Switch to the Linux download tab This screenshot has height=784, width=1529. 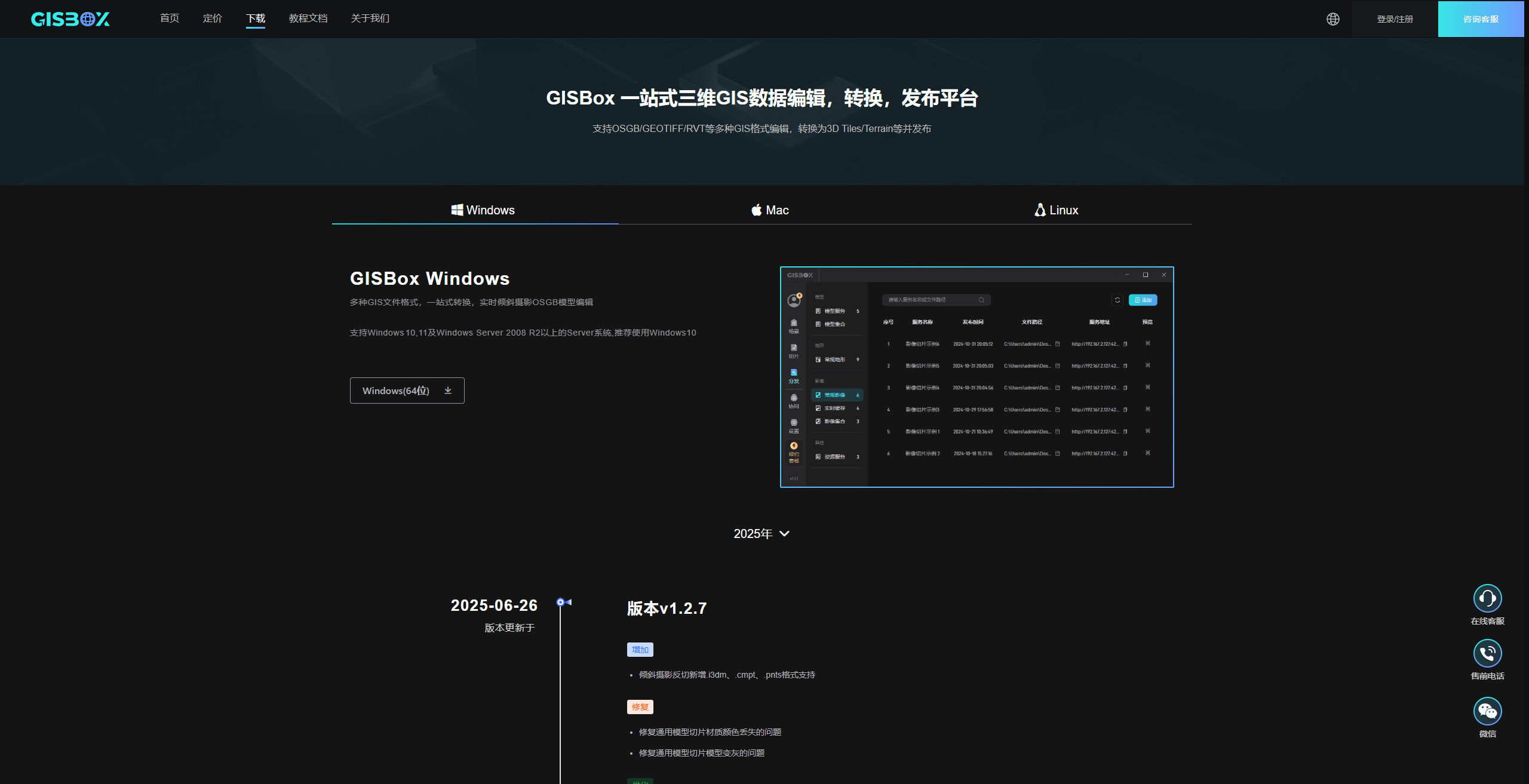[x=1056, y=210]
